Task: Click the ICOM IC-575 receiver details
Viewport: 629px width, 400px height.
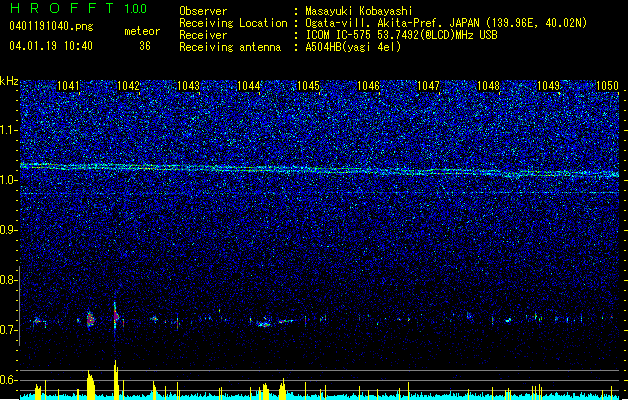Action: tap(402, 35)
